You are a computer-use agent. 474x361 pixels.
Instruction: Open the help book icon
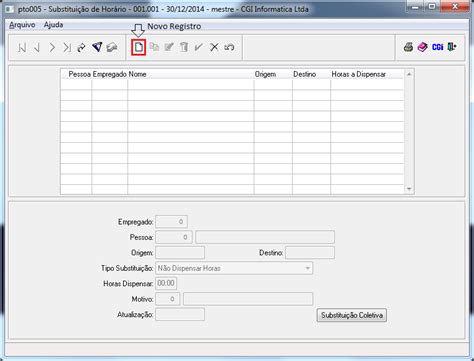(422, 47)
